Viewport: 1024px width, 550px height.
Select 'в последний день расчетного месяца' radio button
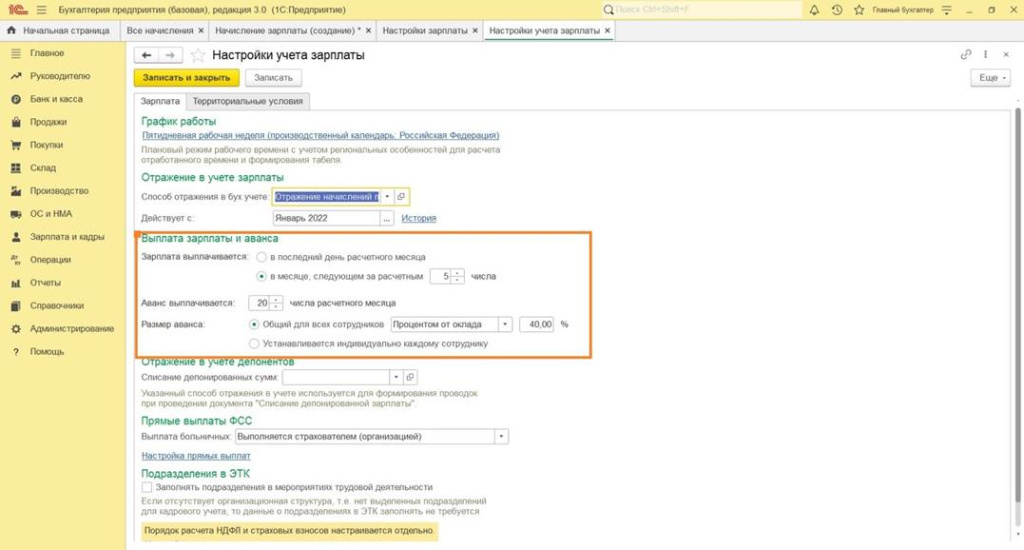(x=261, y=258)
